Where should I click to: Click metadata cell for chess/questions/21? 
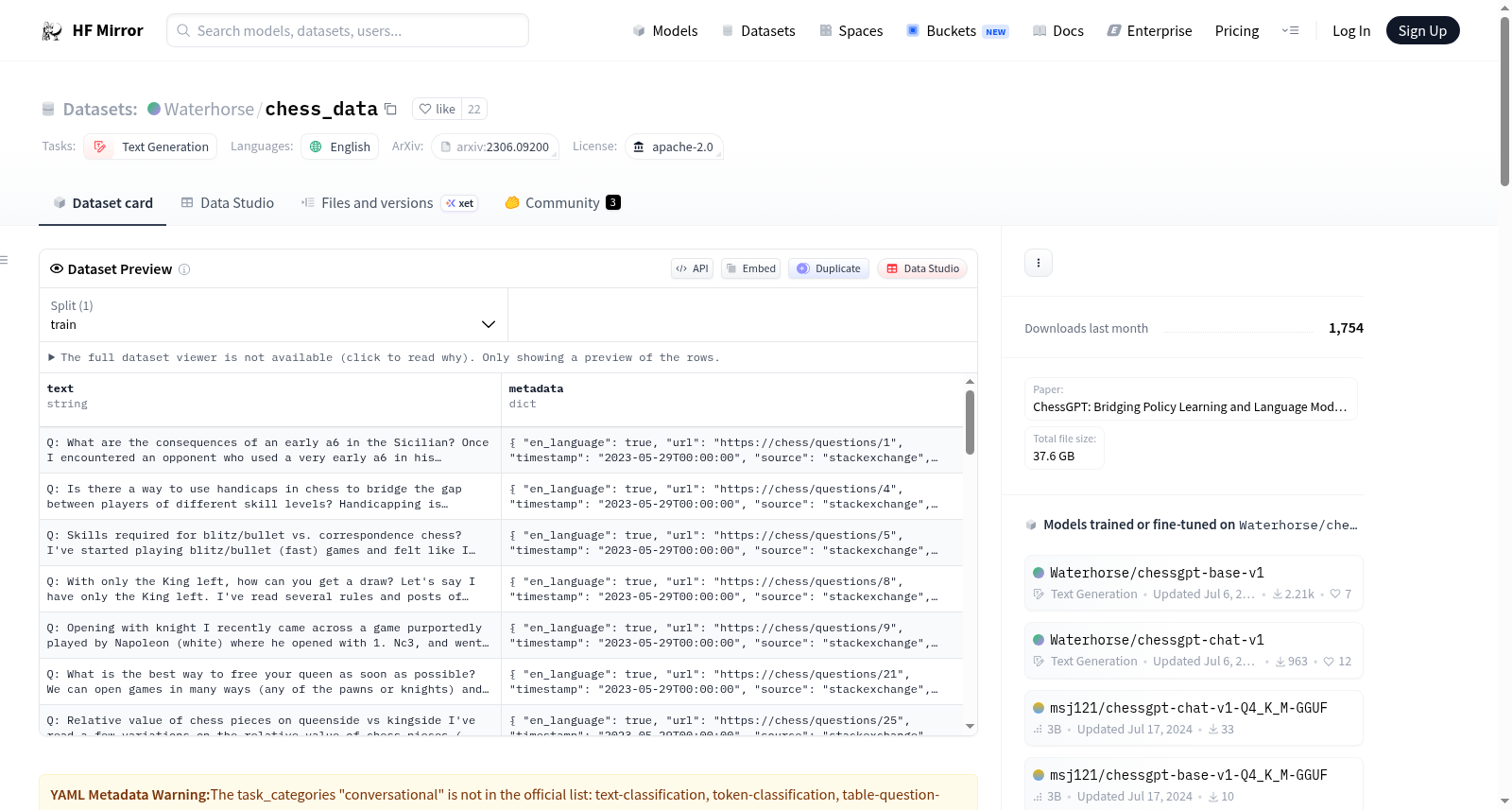[x=731, y=681]
